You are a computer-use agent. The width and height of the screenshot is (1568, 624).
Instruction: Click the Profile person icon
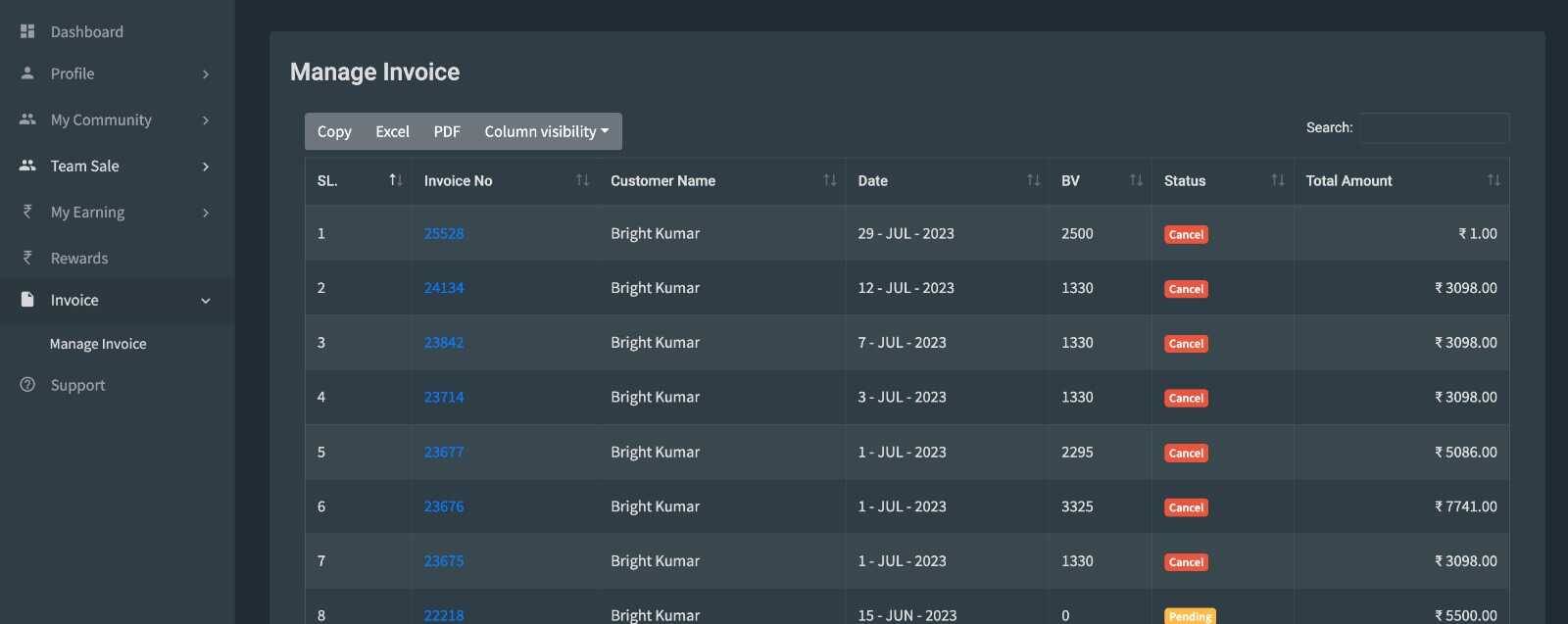coord(27,73)
